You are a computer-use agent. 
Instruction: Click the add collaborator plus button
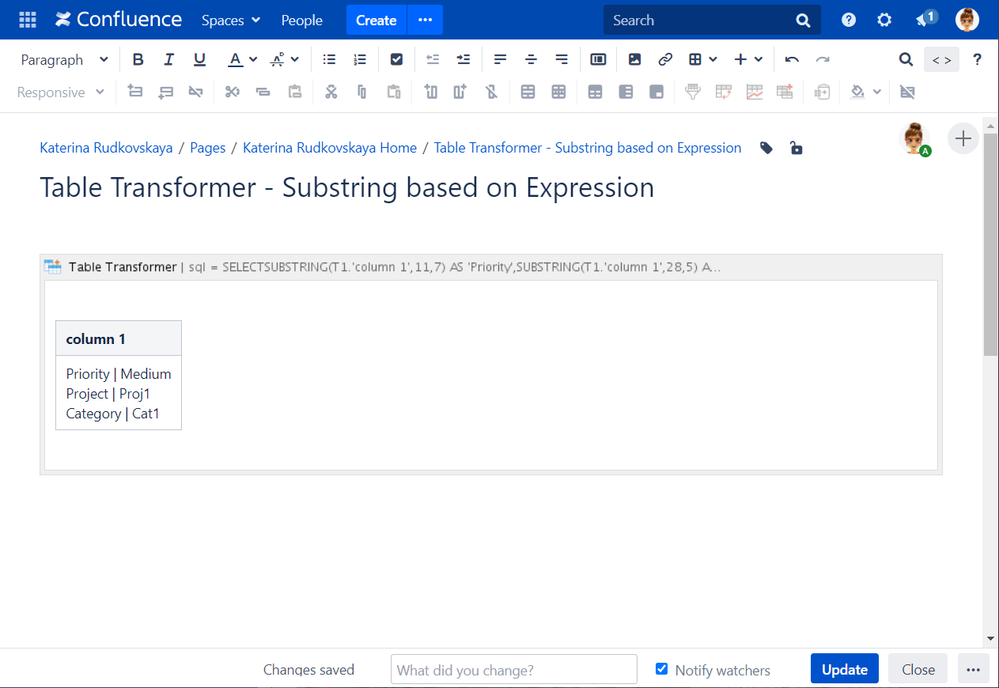[963, 138]
